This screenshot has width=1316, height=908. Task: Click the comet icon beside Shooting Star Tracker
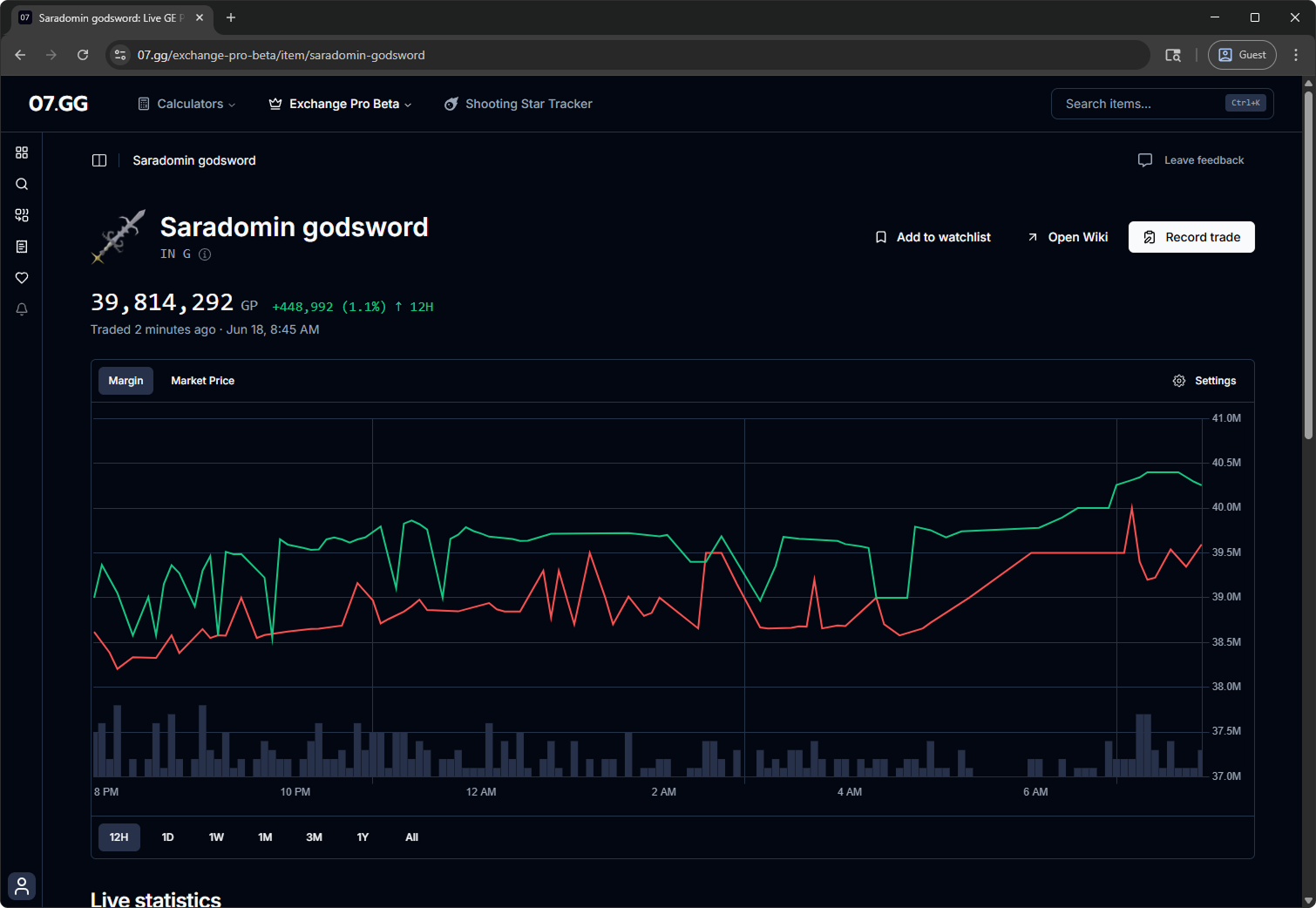click(451, 103)
